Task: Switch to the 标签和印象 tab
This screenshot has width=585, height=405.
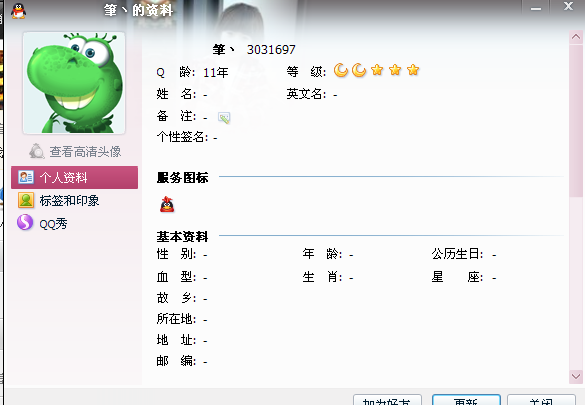Action: [x=69, y=201]
